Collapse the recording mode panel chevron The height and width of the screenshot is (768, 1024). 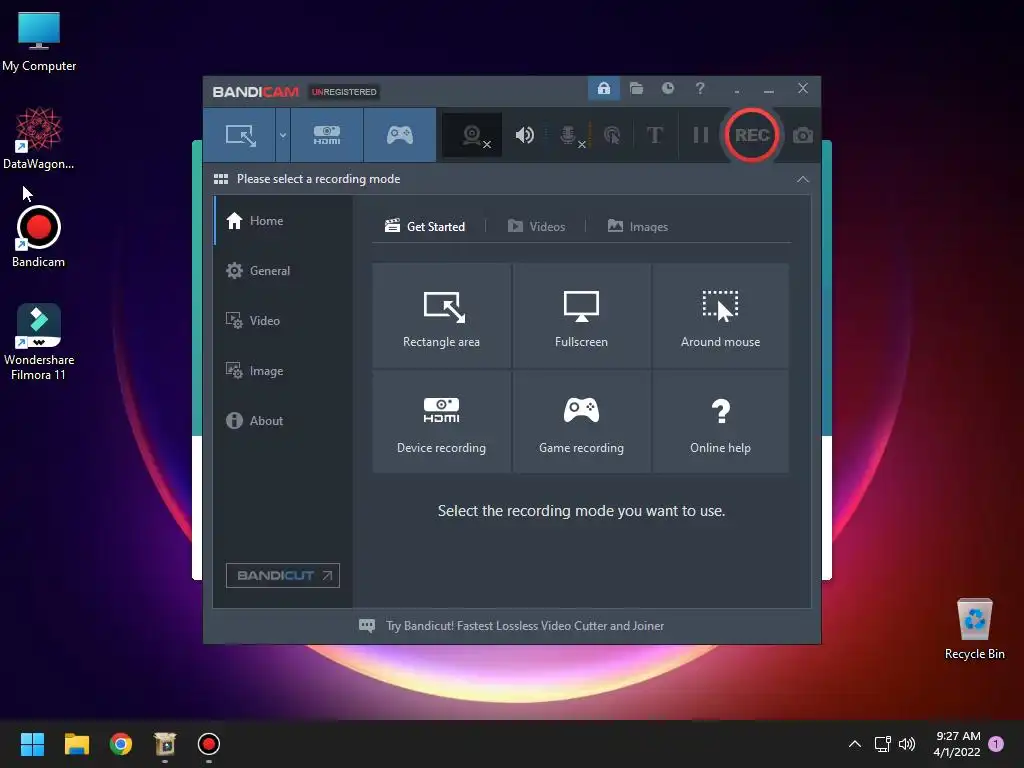(803, 179)
